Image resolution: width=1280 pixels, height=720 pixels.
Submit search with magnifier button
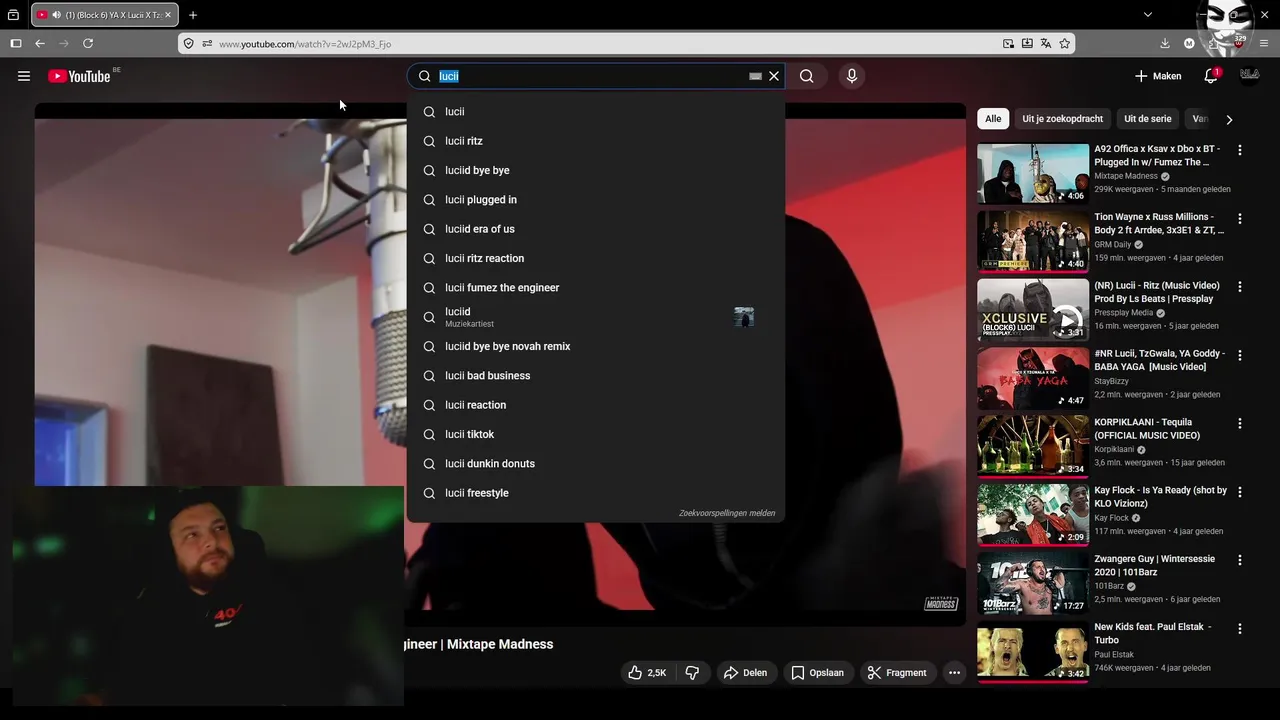tap(807, 76)
